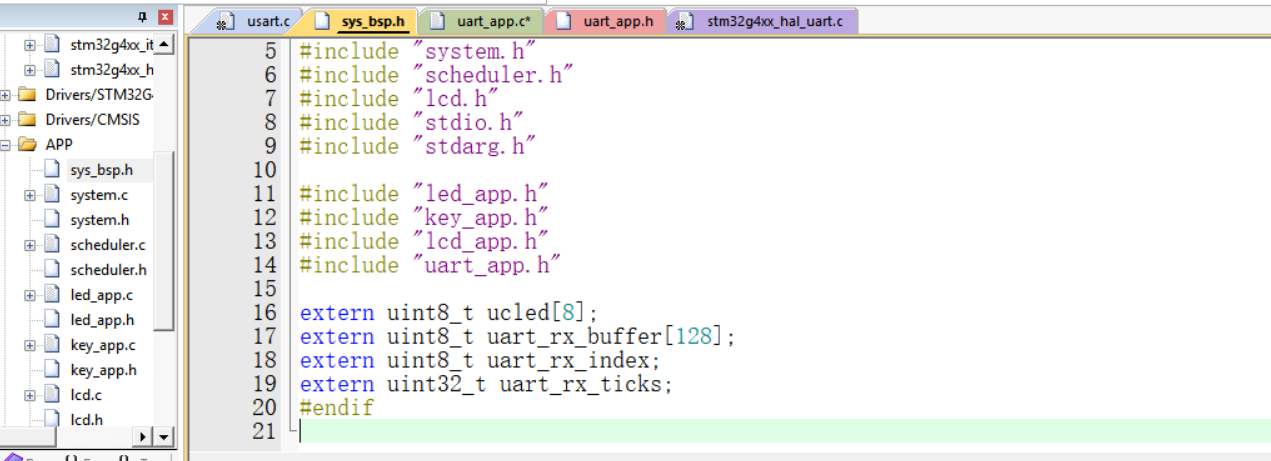The image size is (1271, 461).
Task: Select key_app.h in the project tree
Action: (104, 370)
